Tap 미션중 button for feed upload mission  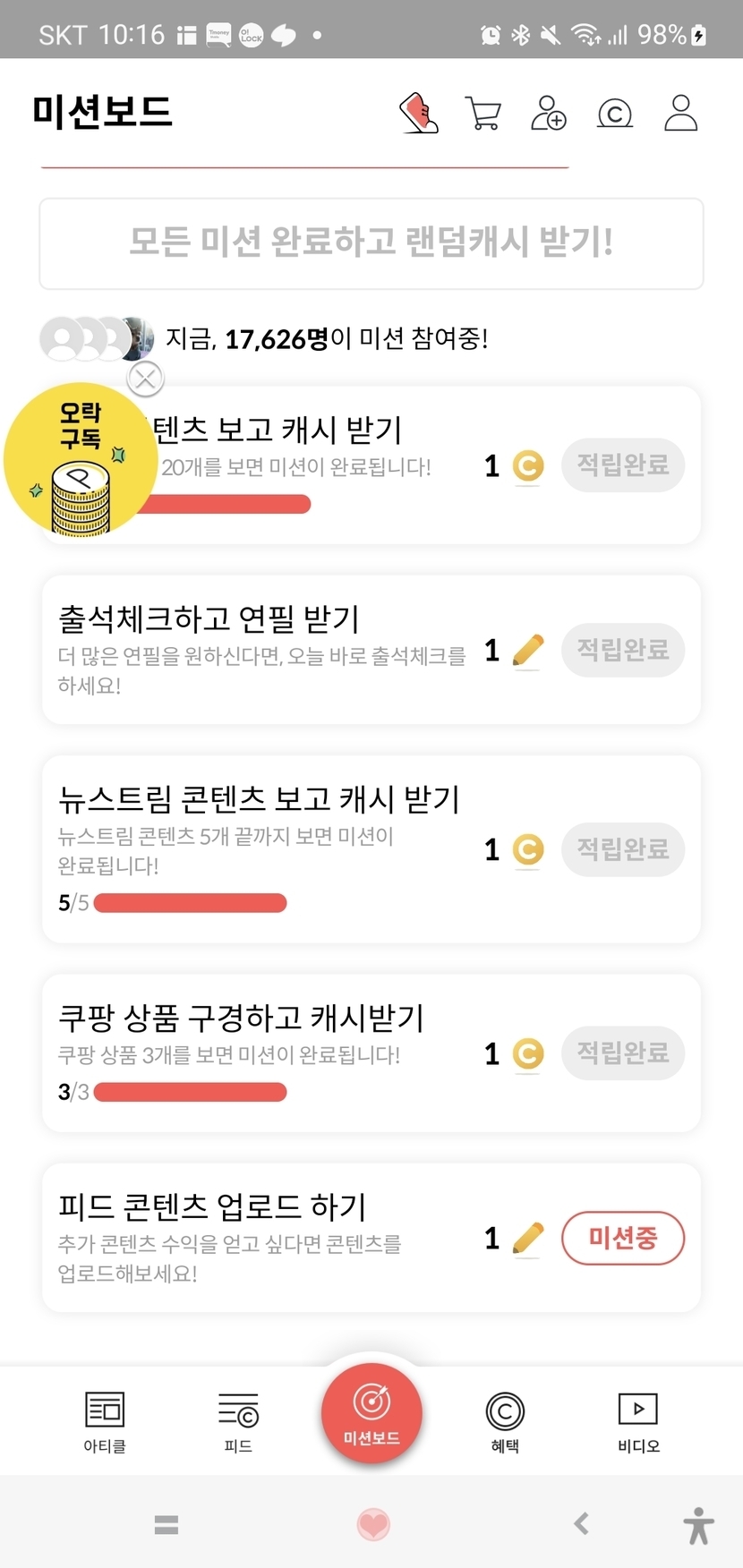tap(623, 1239)
